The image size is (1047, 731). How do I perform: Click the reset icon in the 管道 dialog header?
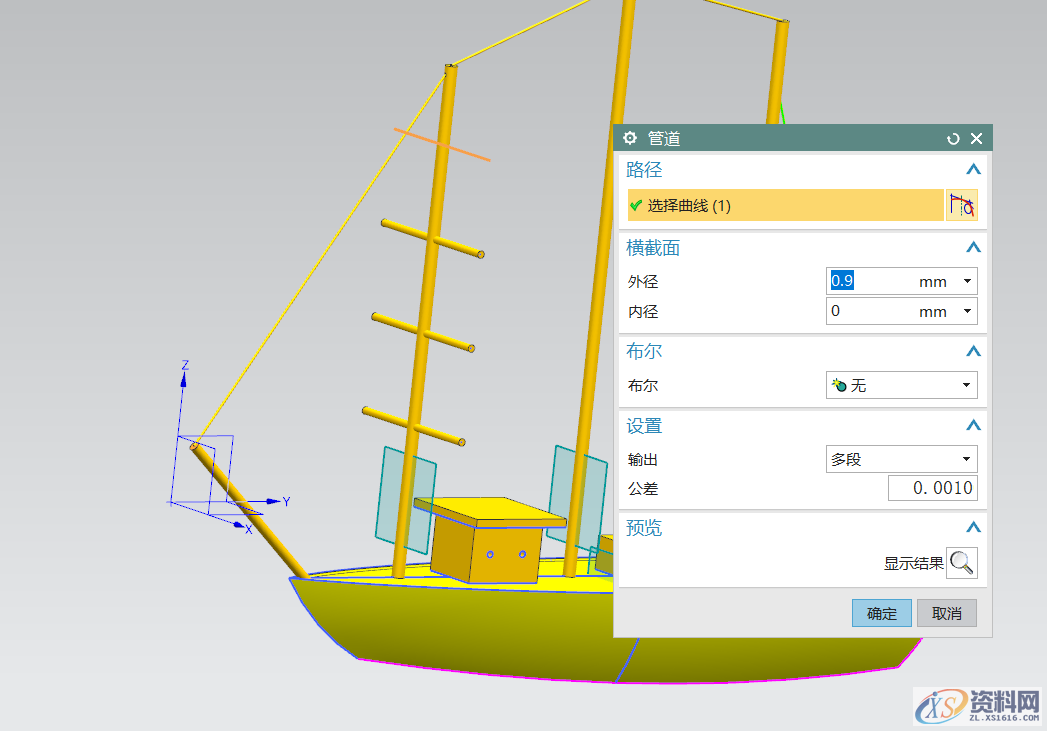pos(952,138)
